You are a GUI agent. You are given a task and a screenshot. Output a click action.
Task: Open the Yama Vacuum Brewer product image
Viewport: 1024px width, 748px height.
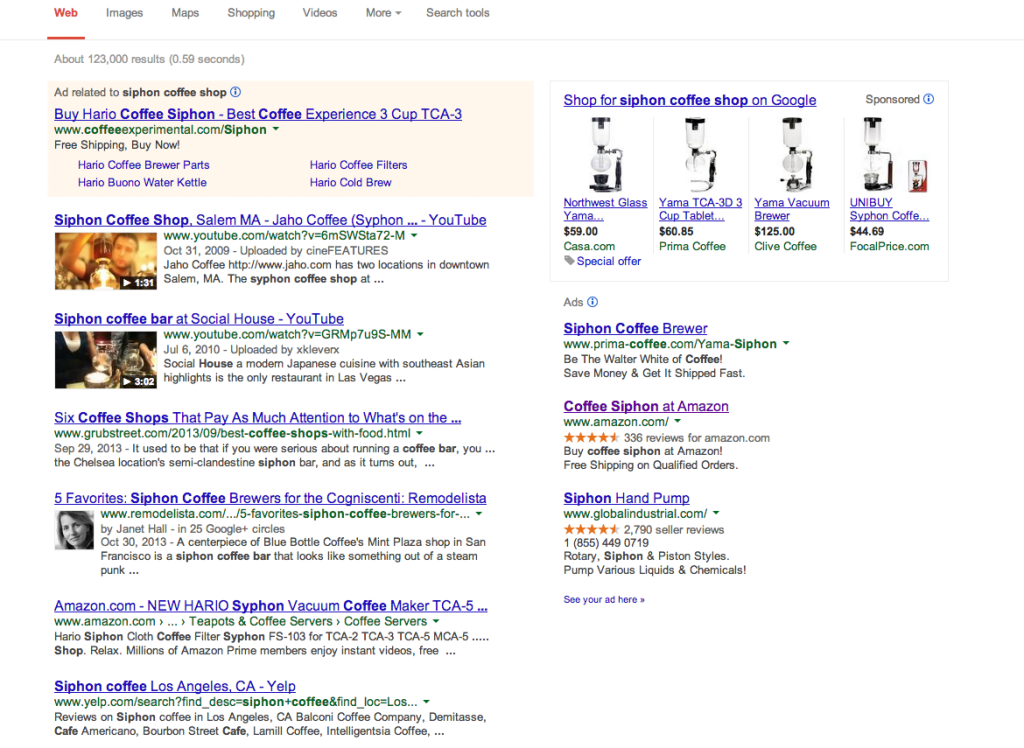(x=795, y=155)
